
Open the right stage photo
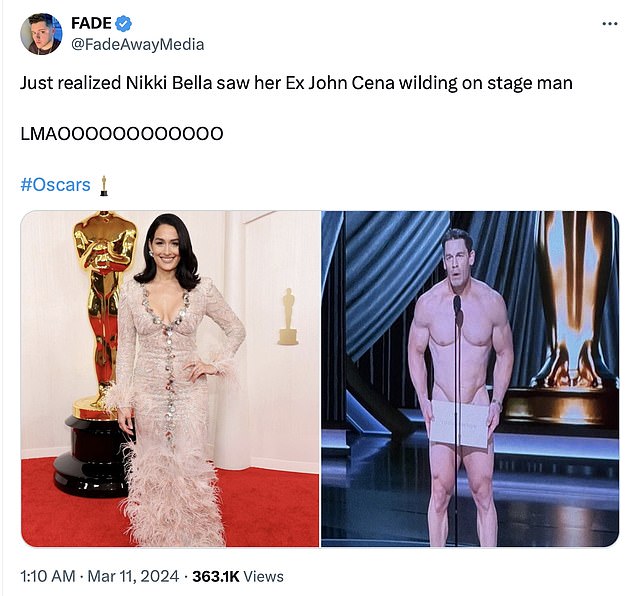tap(470, 379)
